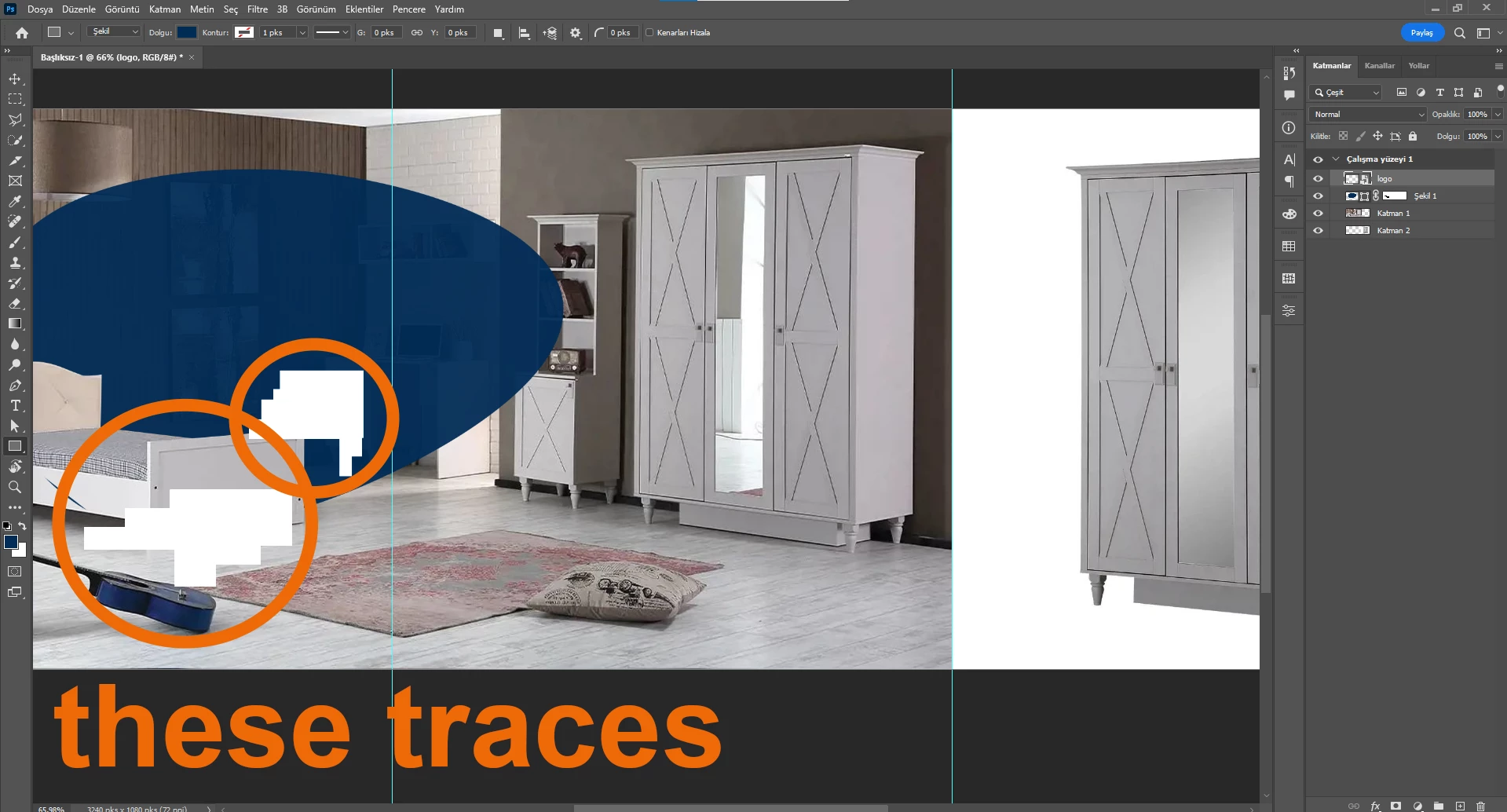Select the History Brush tool

15,283
